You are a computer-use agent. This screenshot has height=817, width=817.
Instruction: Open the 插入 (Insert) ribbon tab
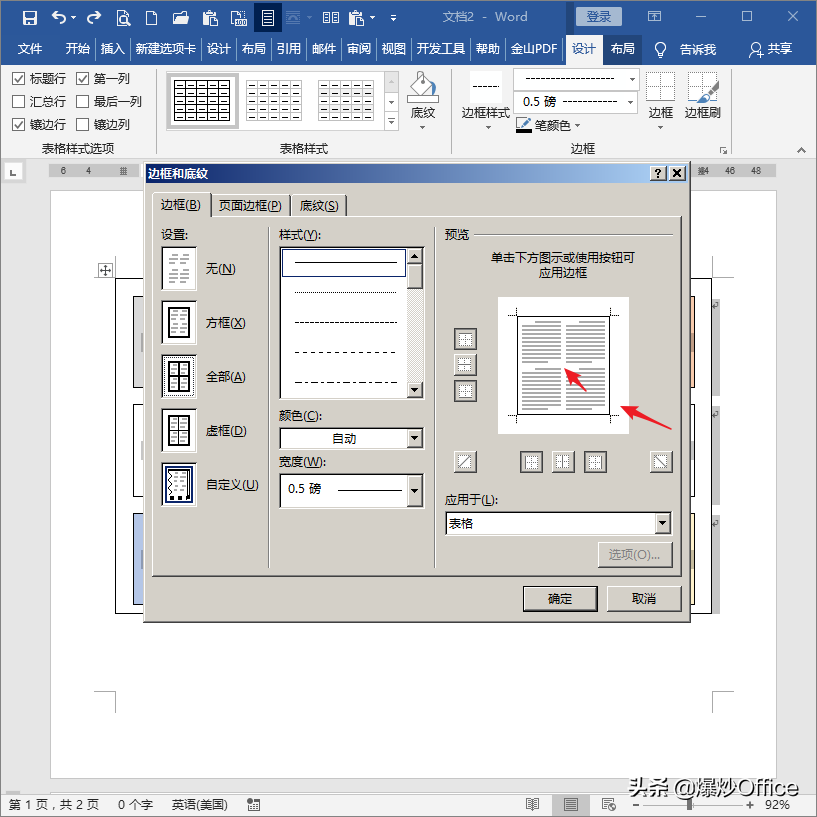point(113,49)
